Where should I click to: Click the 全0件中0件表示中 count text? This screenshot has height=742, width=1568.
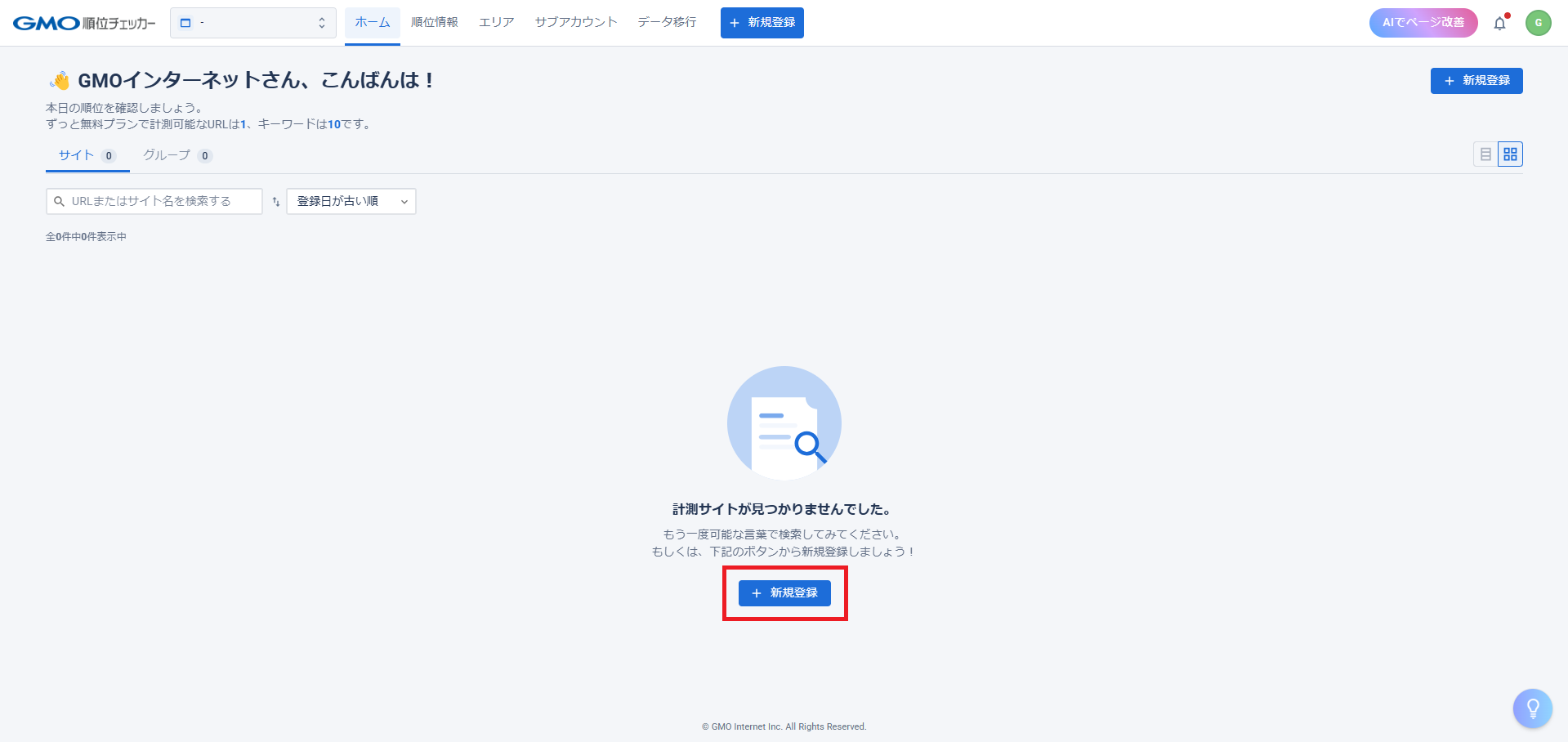pyautogui.click(x=86, y=237)
